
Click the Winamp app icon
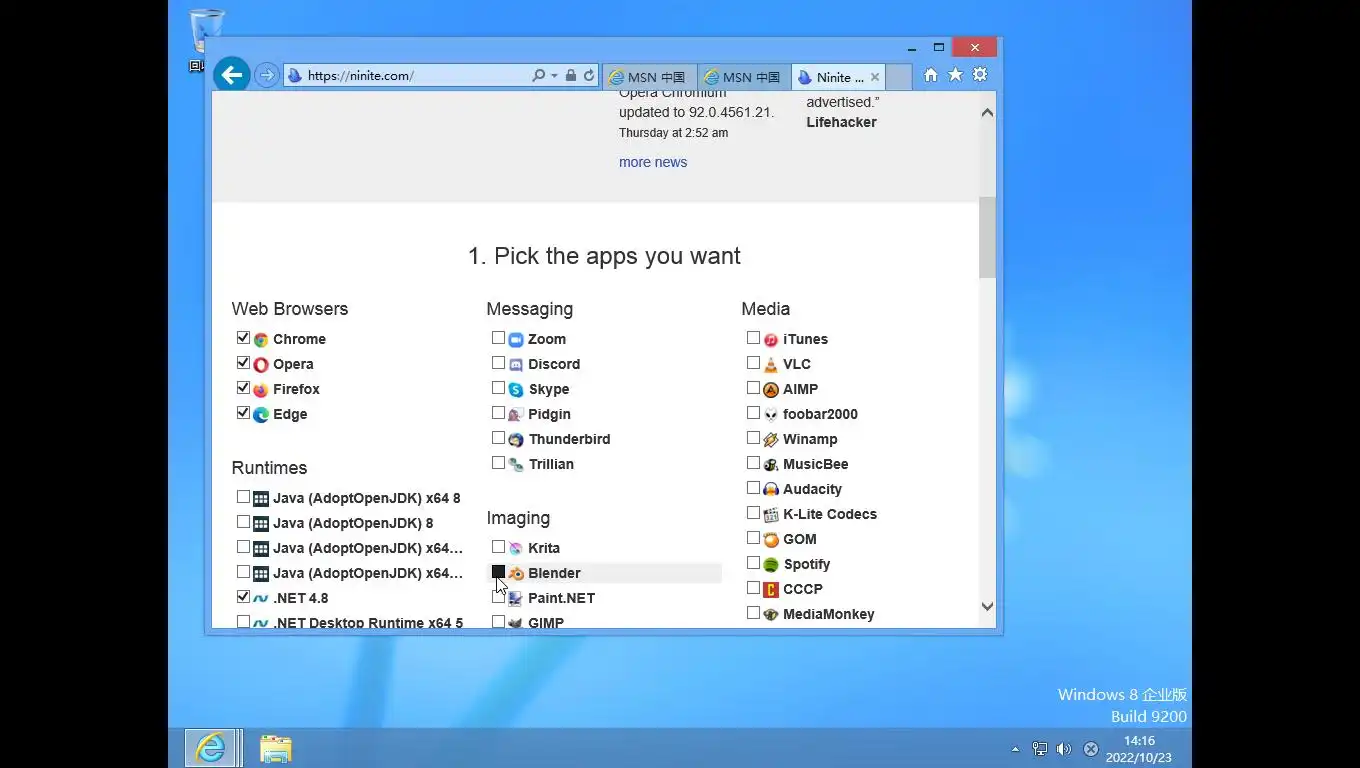pos(771,440)
